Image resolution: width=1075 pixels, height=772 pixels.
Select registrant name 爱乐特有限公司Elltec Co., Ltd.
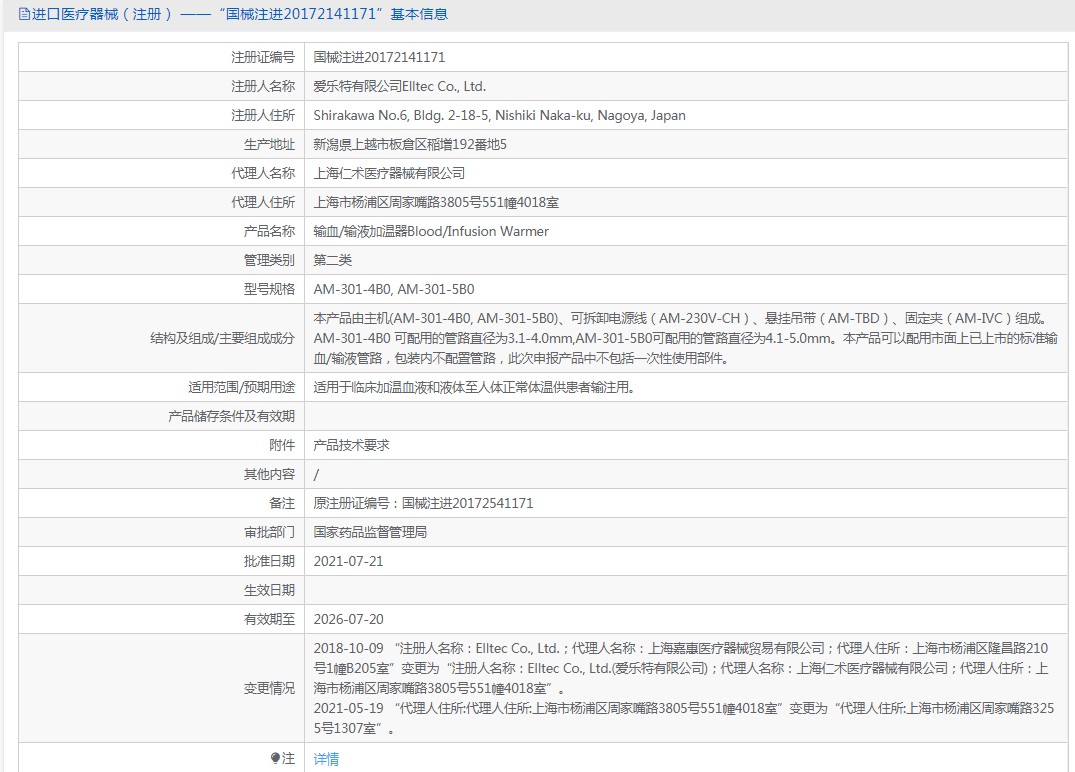(400, 87)
